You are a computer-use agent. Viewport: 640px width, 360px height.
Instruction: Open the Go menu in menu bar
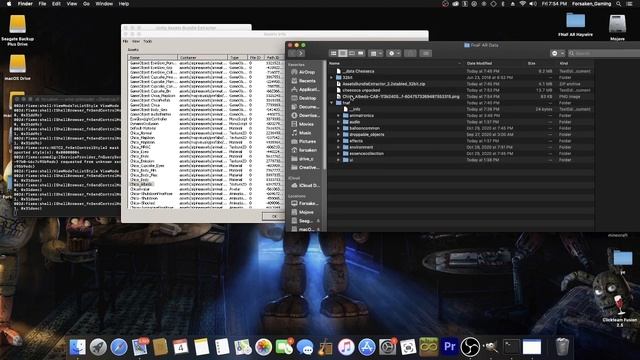click(86, 4)
